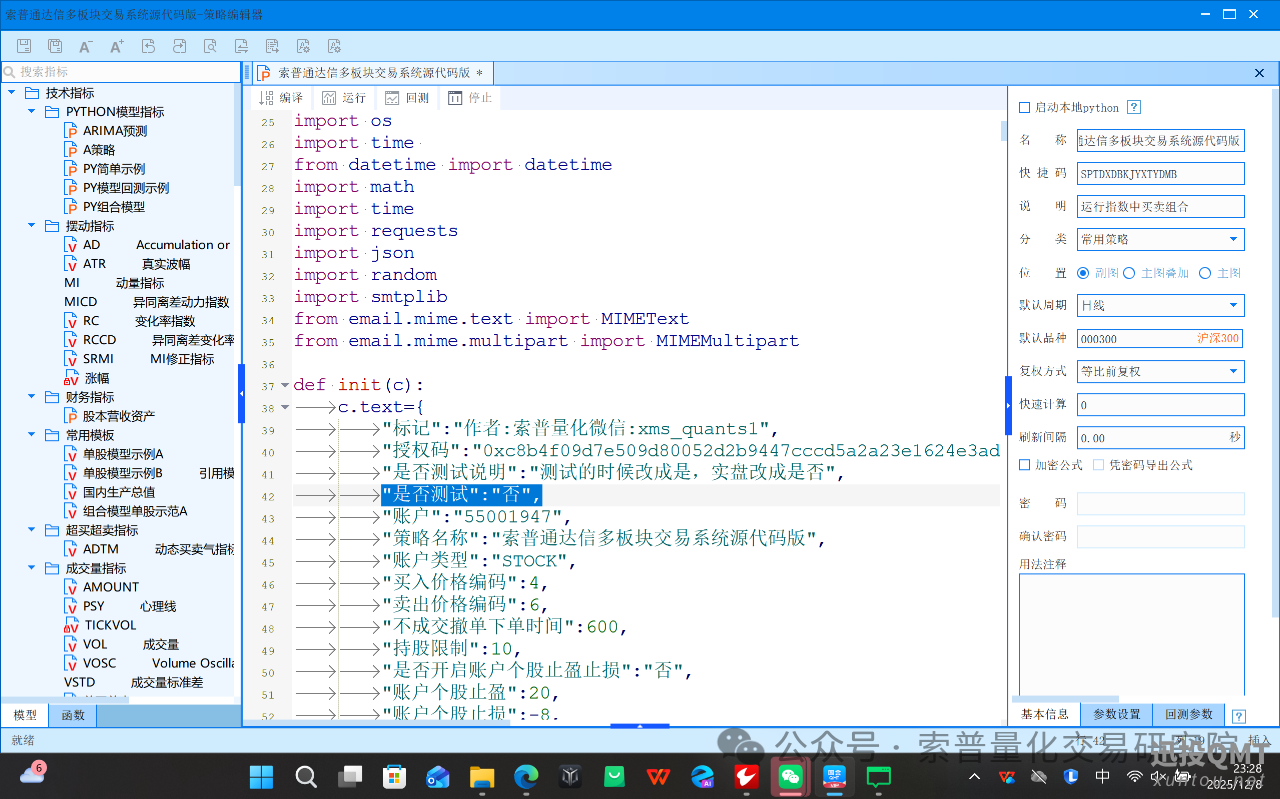The height and width of the screenshot is (799, 1280).
Task: Check the 加密公式 checkbox
Action: pyautogui.click(x=1024, y=465)
